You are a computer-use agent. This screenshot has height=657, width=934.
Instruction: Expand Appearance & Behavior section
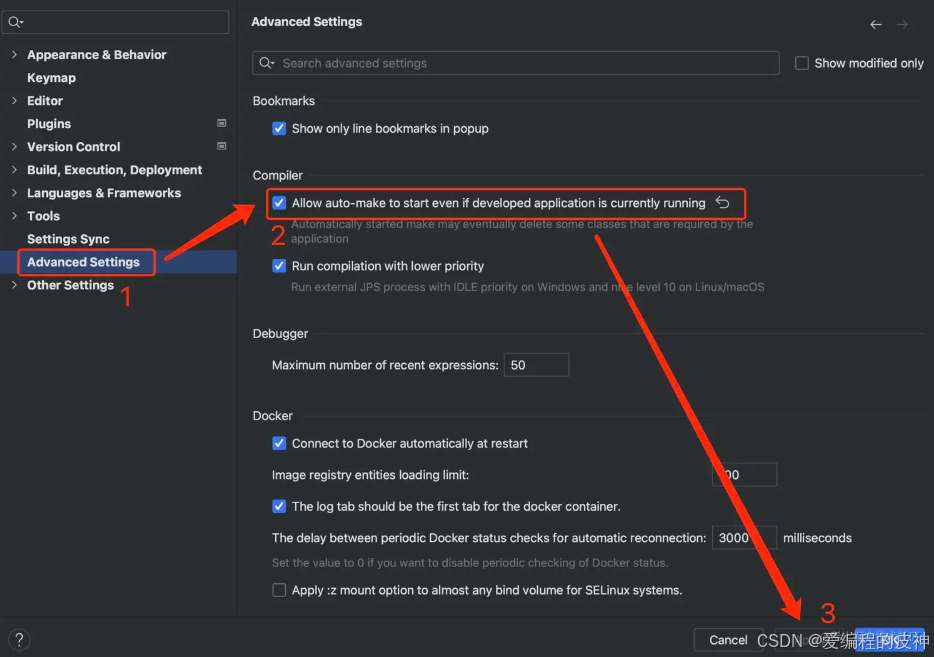click(14, 54)
